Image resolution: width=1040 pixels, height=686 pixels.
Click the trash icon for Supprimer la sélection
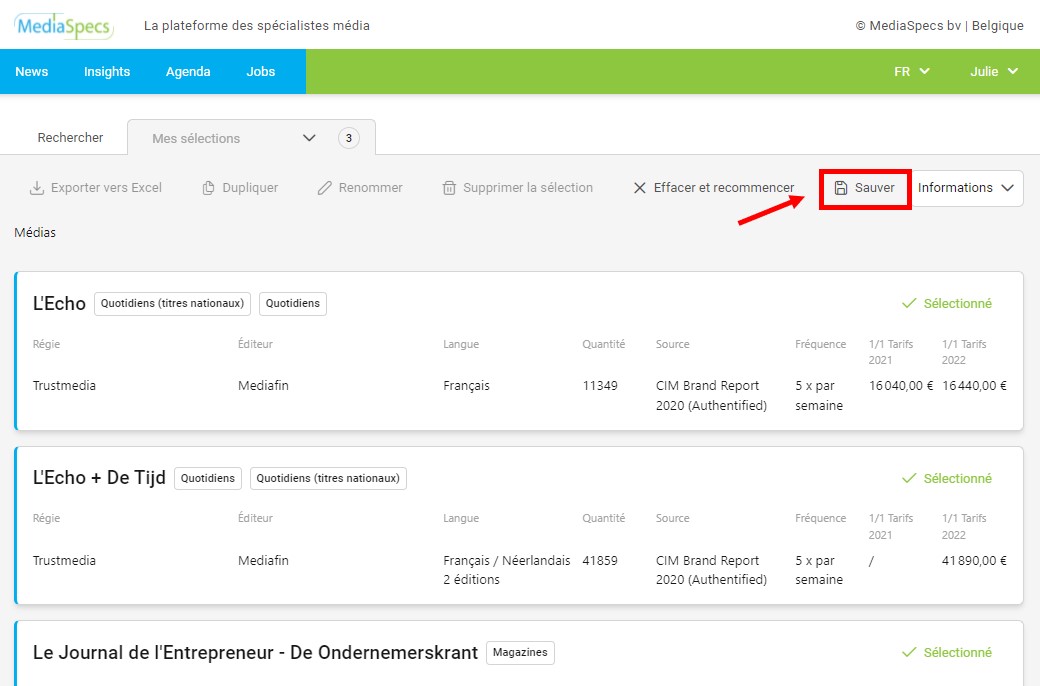pos(450,188)
